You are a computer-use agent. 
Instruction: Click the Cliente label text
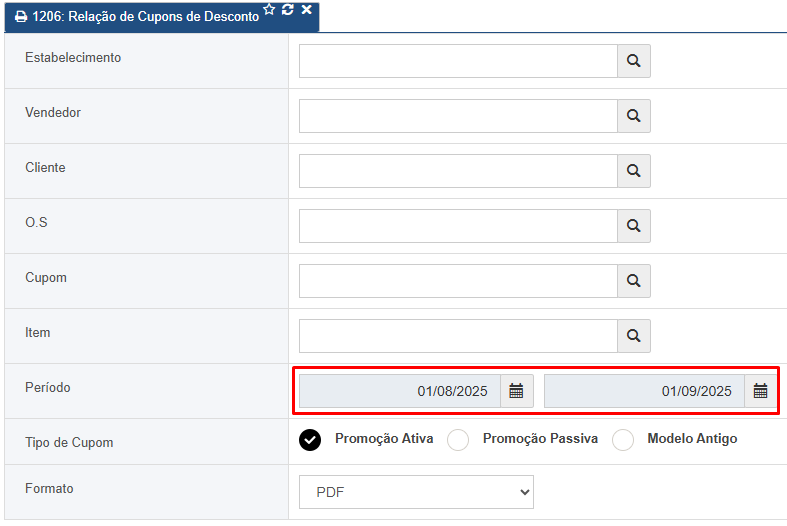click(x=45, y=168)
